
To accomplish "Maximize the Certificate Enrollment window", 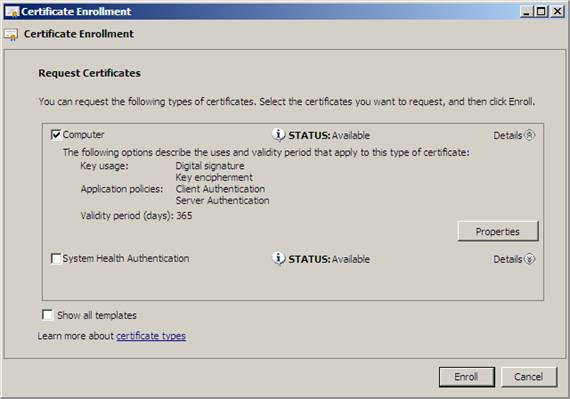I will coord(541,12).
